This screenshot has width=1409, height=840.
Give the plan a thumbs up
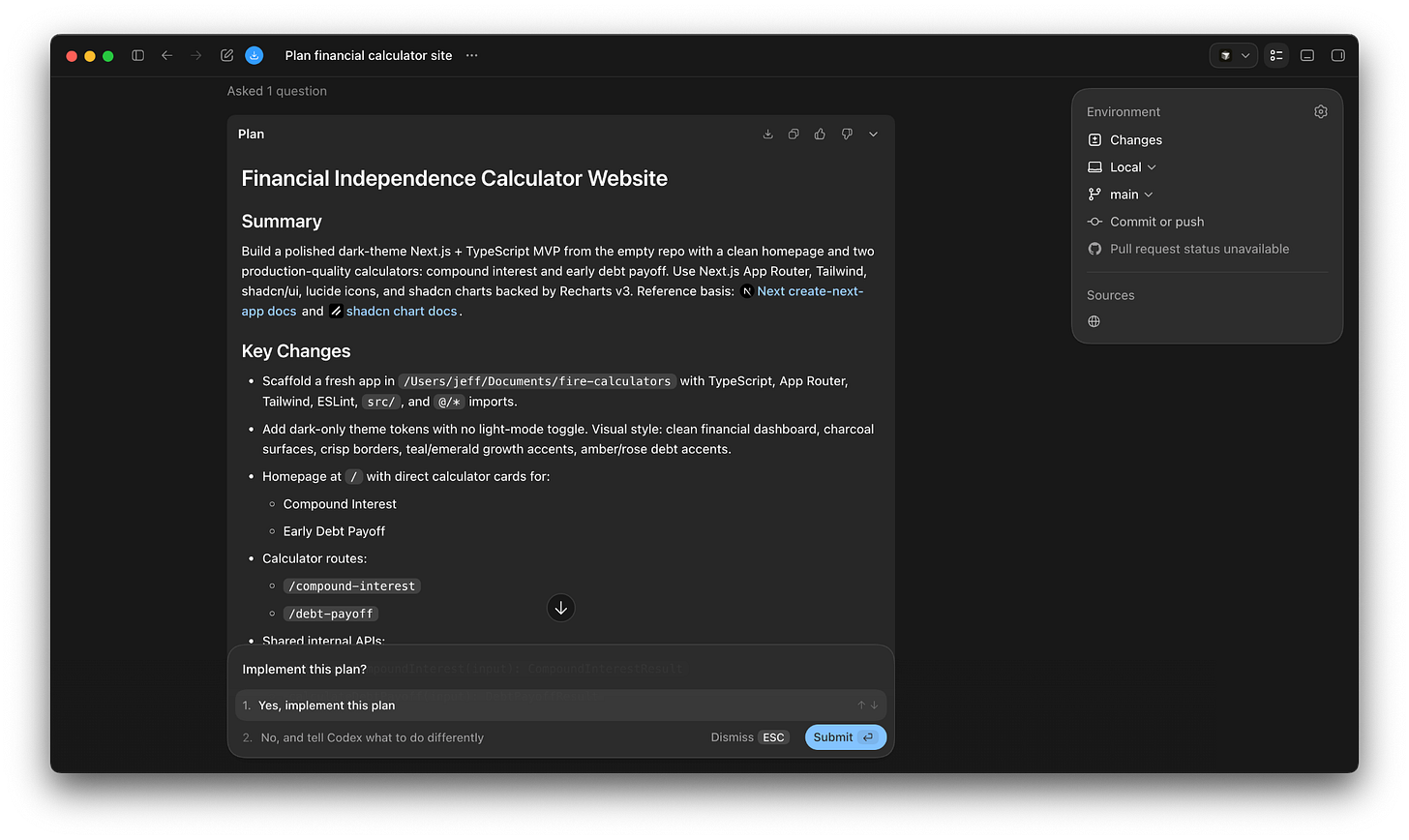pyautogui.click(x=820, y=135)
